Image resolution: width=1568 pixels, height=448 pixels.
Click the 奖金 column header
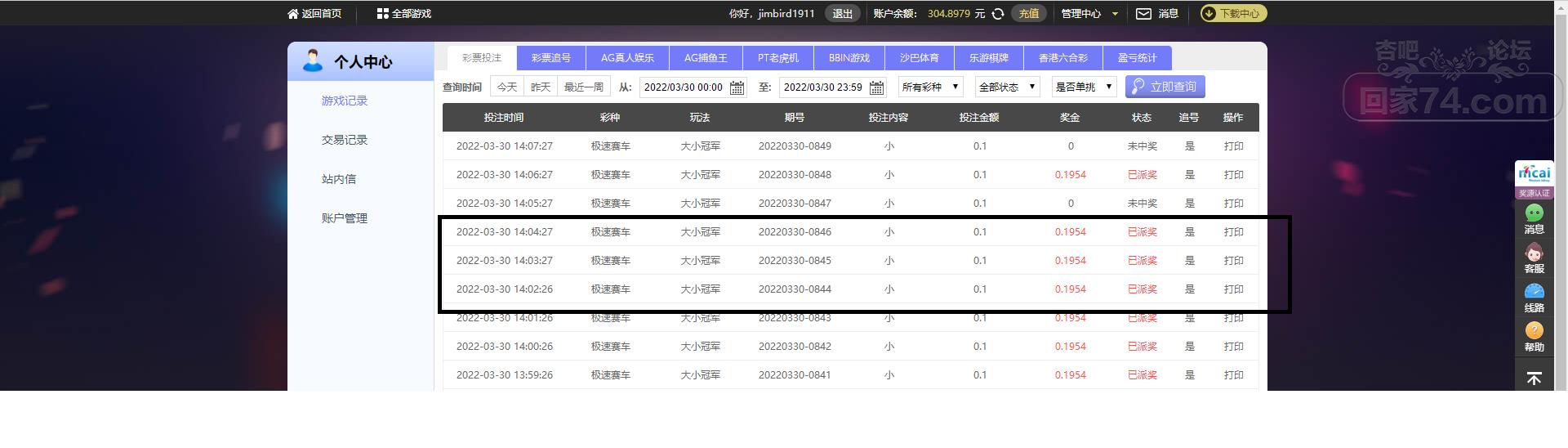pos(1070,118)
